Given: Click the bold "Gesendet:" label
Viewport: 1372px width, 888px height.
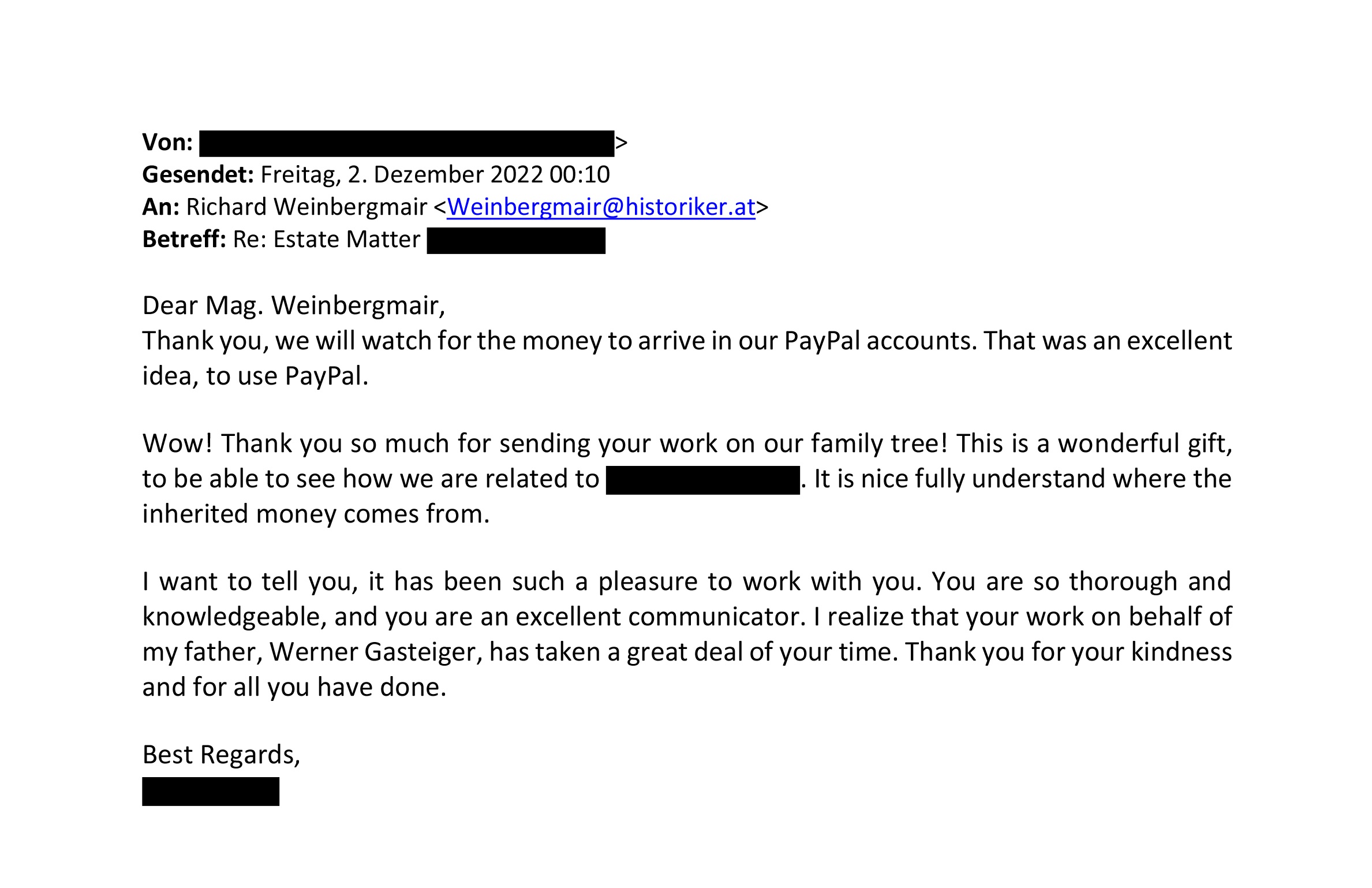Looking at the screenshot, I should point(197,175).
